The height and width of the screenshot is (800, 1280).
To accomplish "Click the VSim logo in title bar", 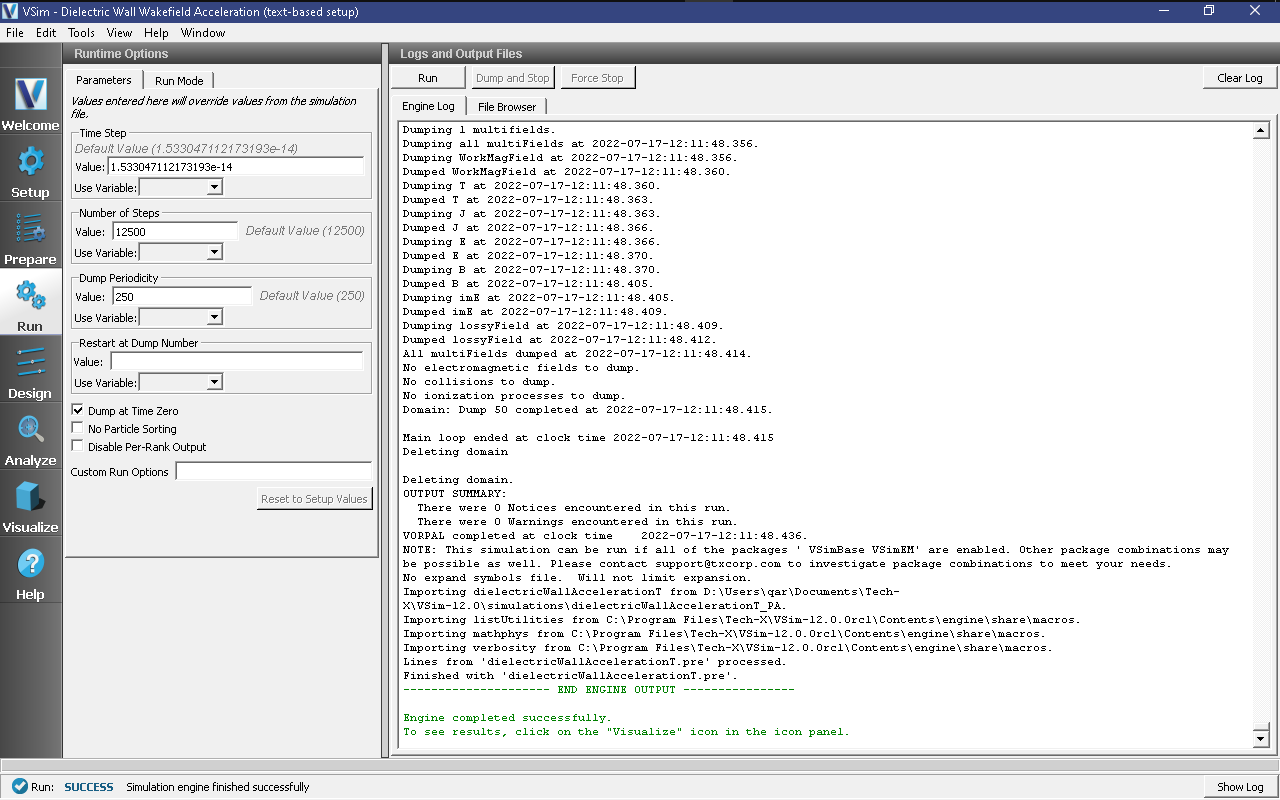I will point(10,11).
